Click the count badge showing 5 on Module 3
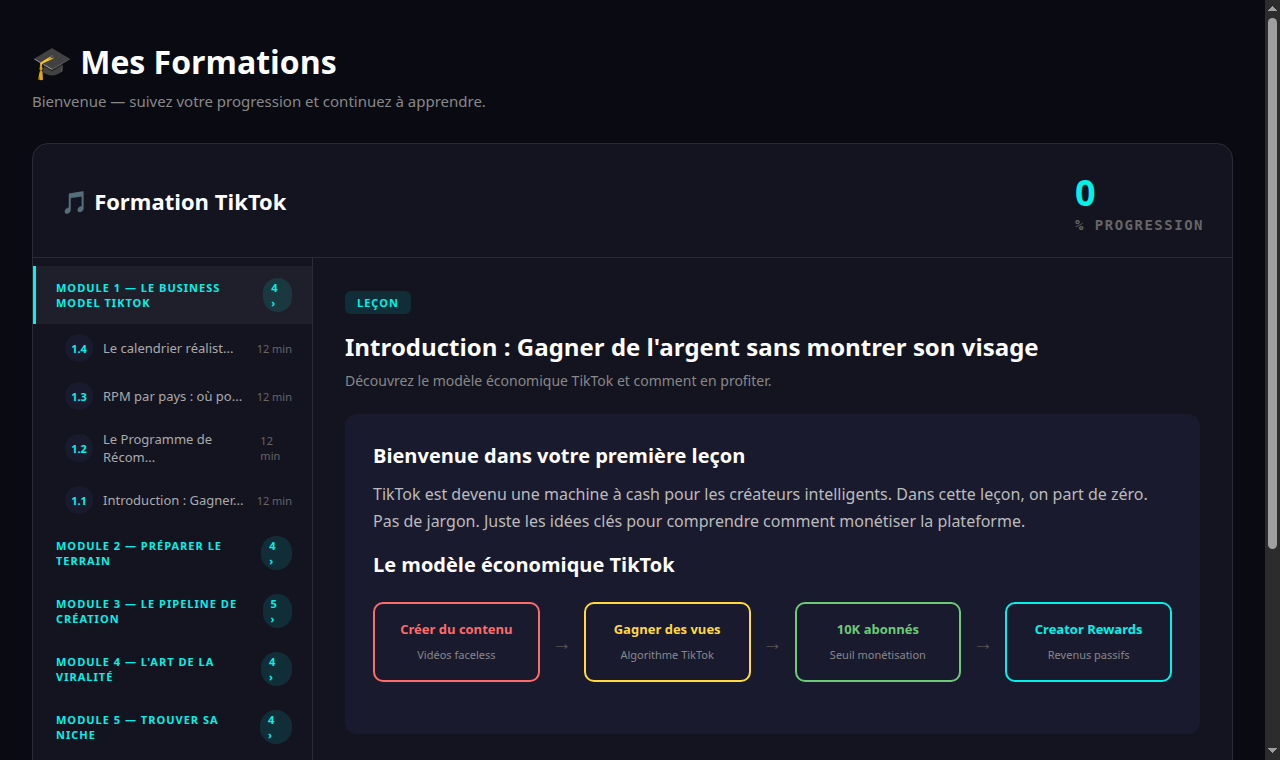This screenshot has height=760, width=1280. point(276,611)
